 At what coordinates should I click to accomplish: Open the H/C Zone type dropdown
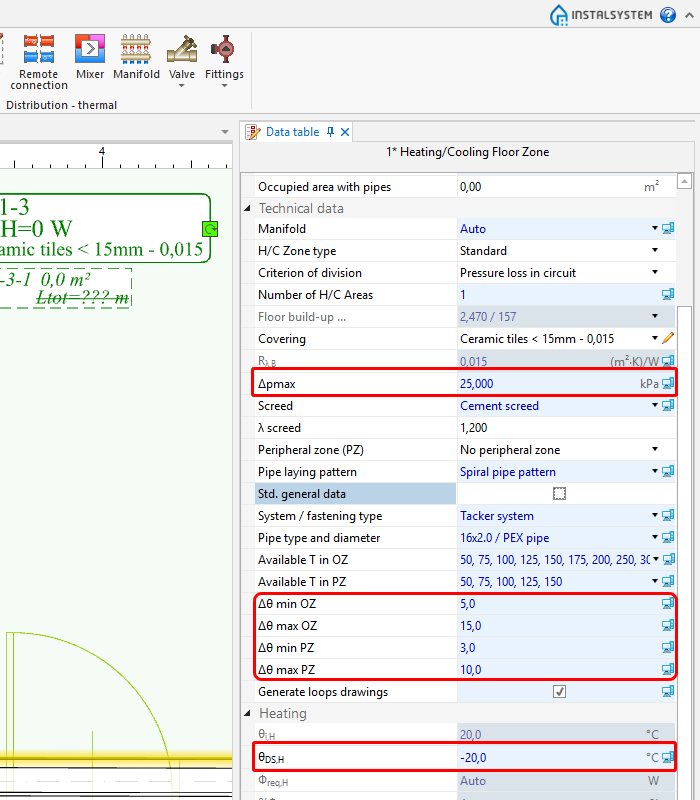coord(655,251)
